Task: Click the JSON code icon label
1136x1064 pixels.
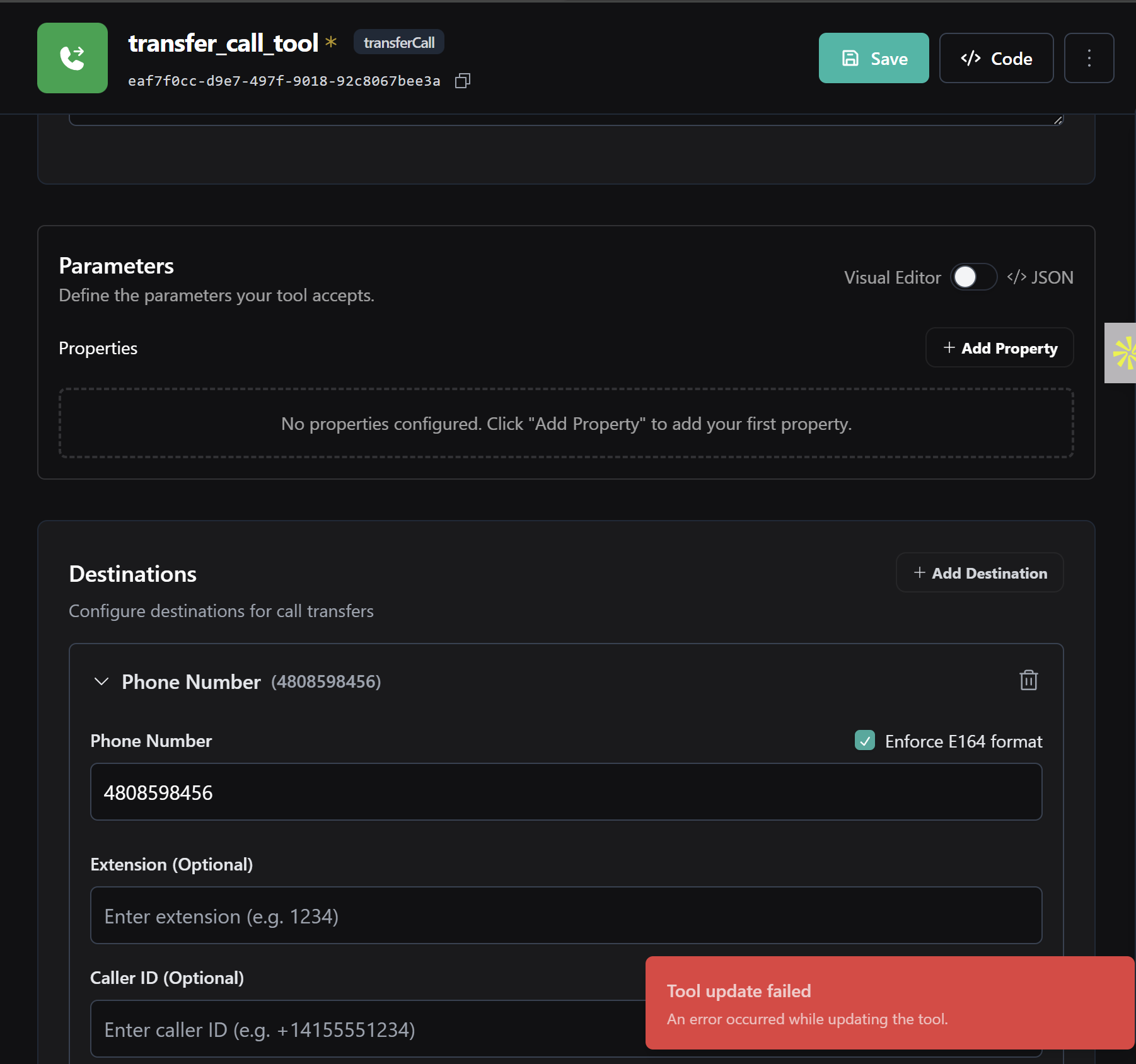Action: pyautogui.click(x=1040, y=277)
